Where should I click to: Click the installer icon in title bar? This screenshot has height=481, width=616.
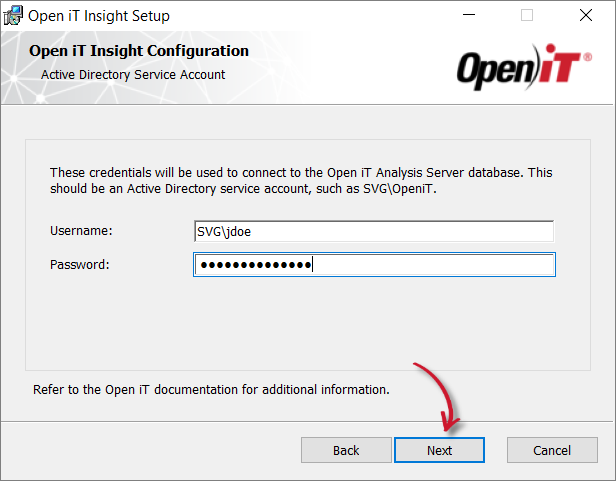click(13, 16)
